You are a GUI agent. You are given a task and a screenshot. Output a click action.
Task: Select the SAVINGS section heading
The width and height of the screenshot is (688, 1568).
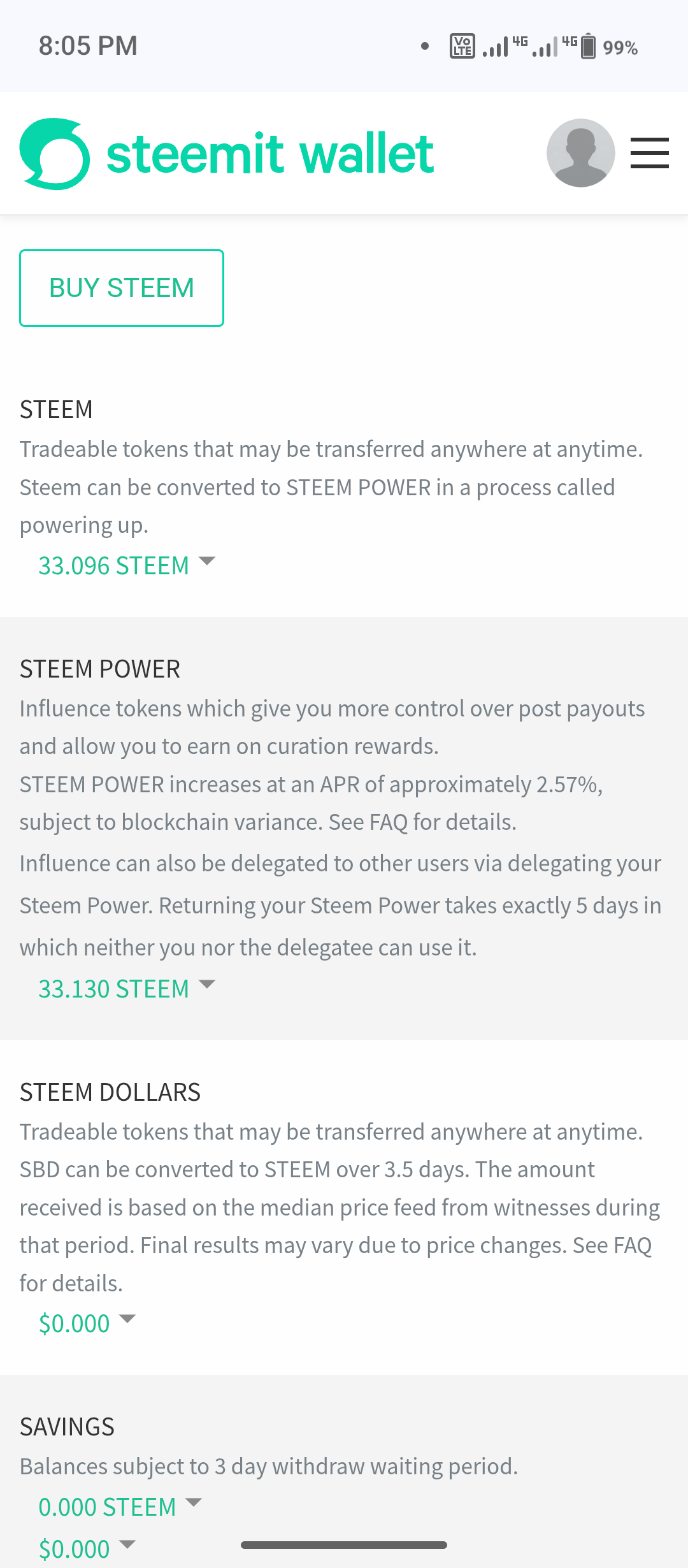coord(67,1426)
